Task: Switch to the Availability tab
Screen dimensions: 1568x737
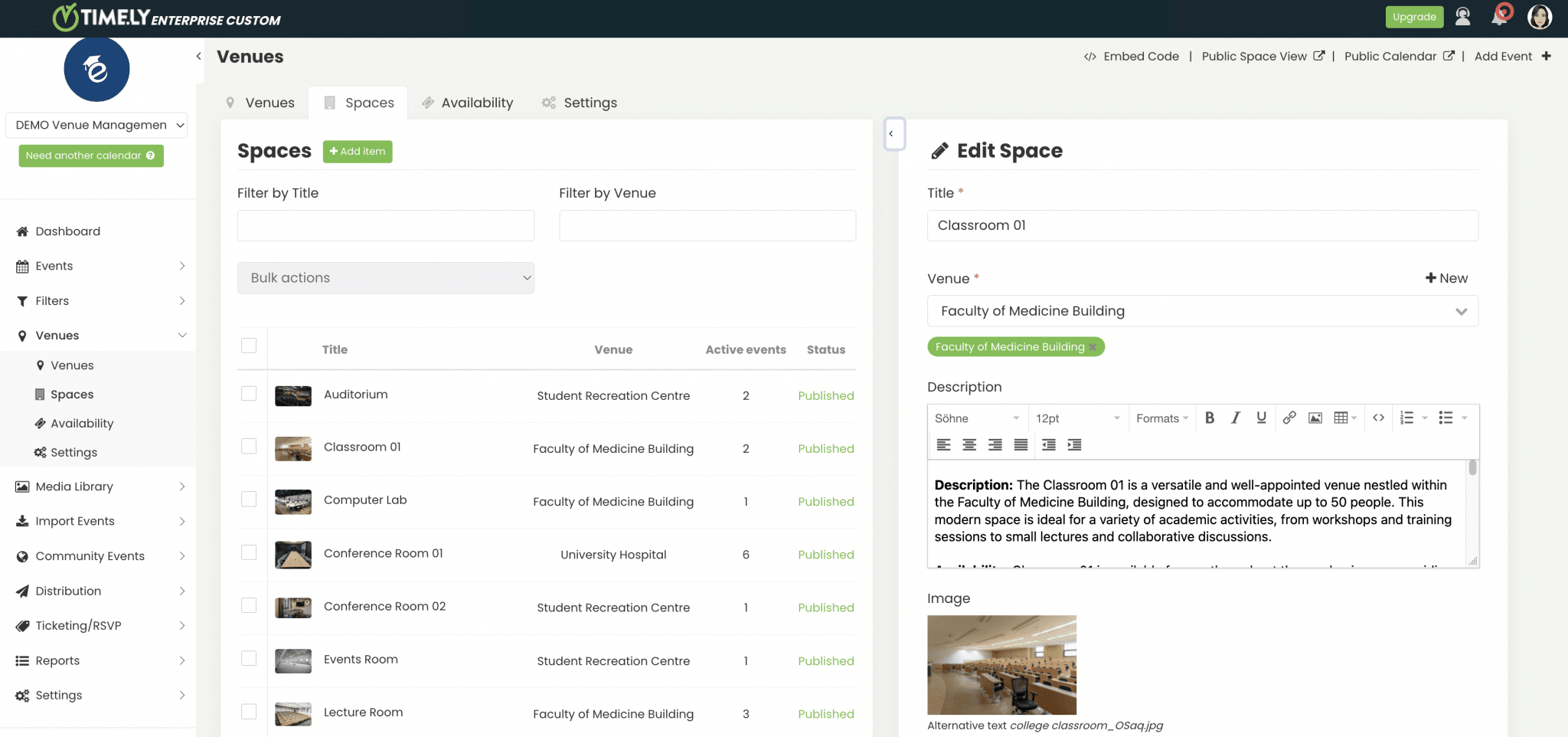Action: click(467, 102)
